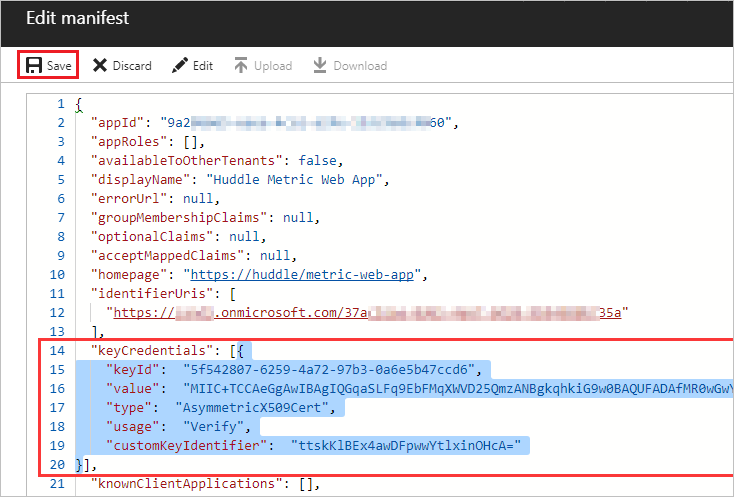Screen dimensions: 734x497
Task: Click the Upload button label
Action: pyautogui.click(x=273, y=66)
